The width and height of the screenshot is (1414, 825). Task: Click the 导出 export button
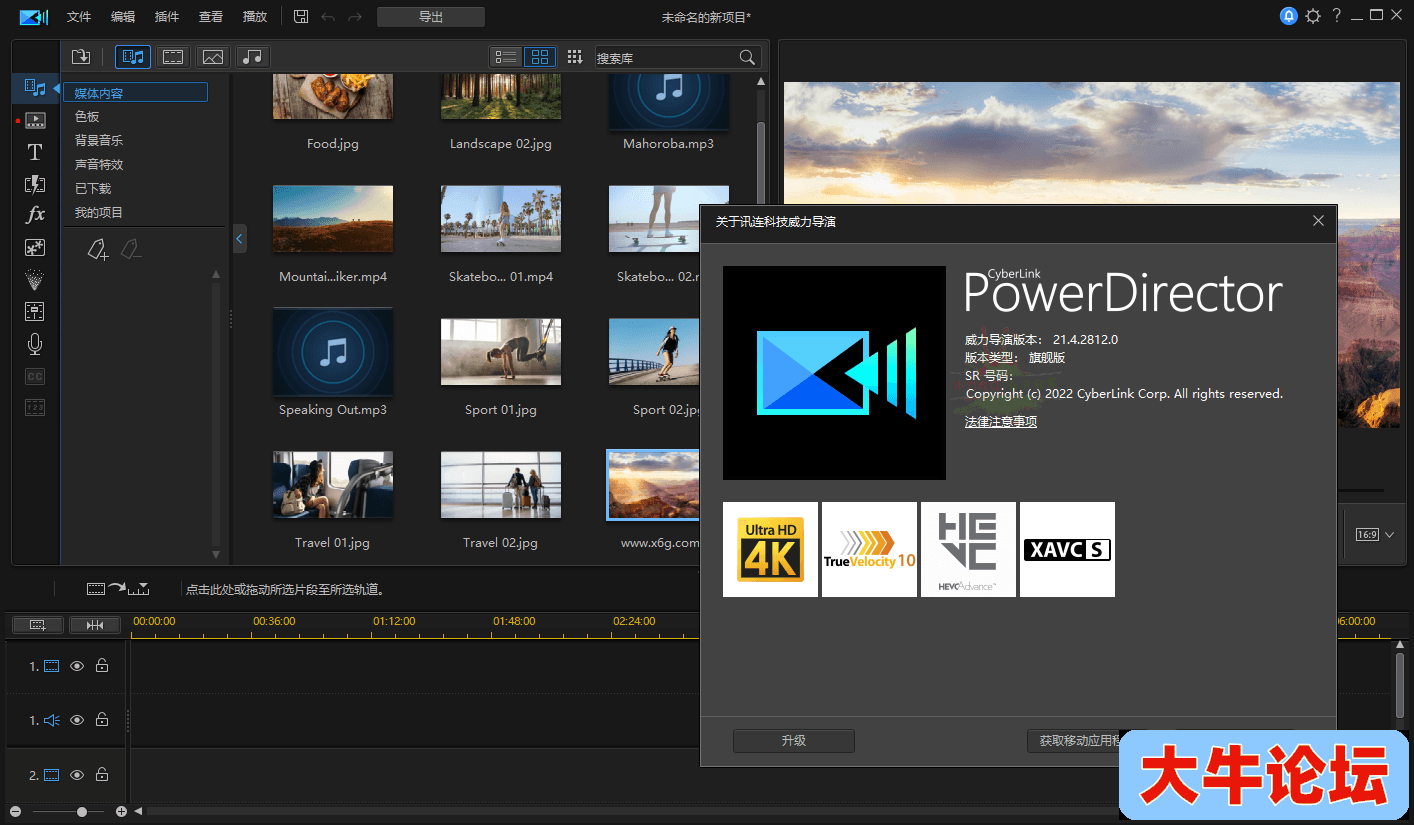[x=431, y=17]
